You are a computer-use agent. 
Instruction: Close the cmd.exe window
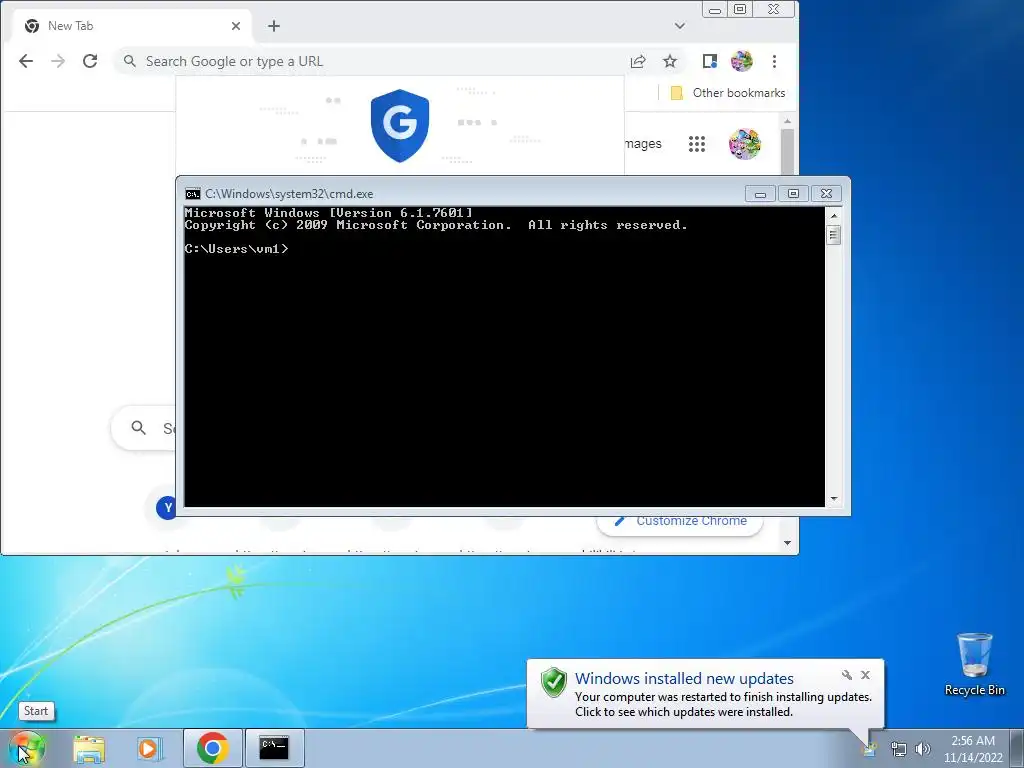pos(826,194)
